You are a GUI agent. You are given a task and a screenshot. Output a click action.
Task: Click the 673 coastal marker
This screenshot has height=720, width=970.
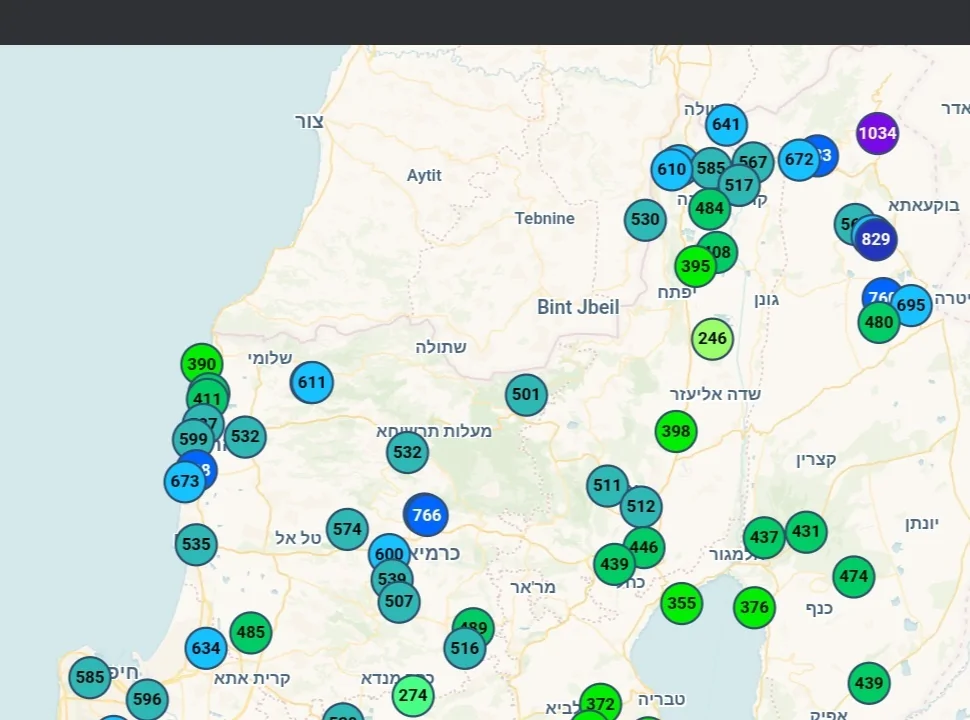pyautogui.click(x=183, y=483)
